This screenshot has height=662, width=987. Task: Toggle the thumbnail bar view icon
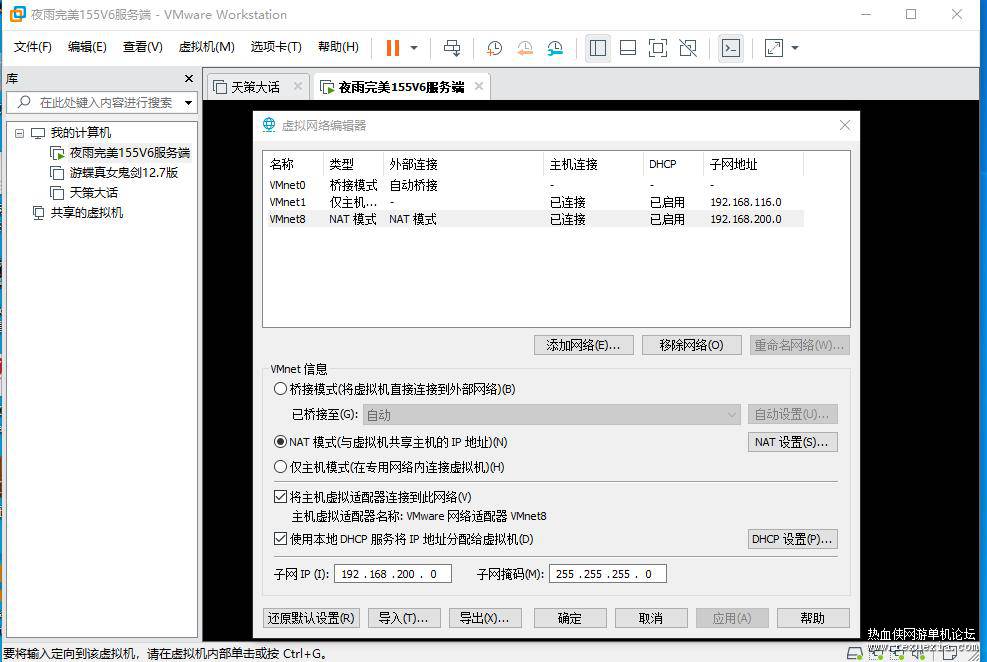click(628, 48)
